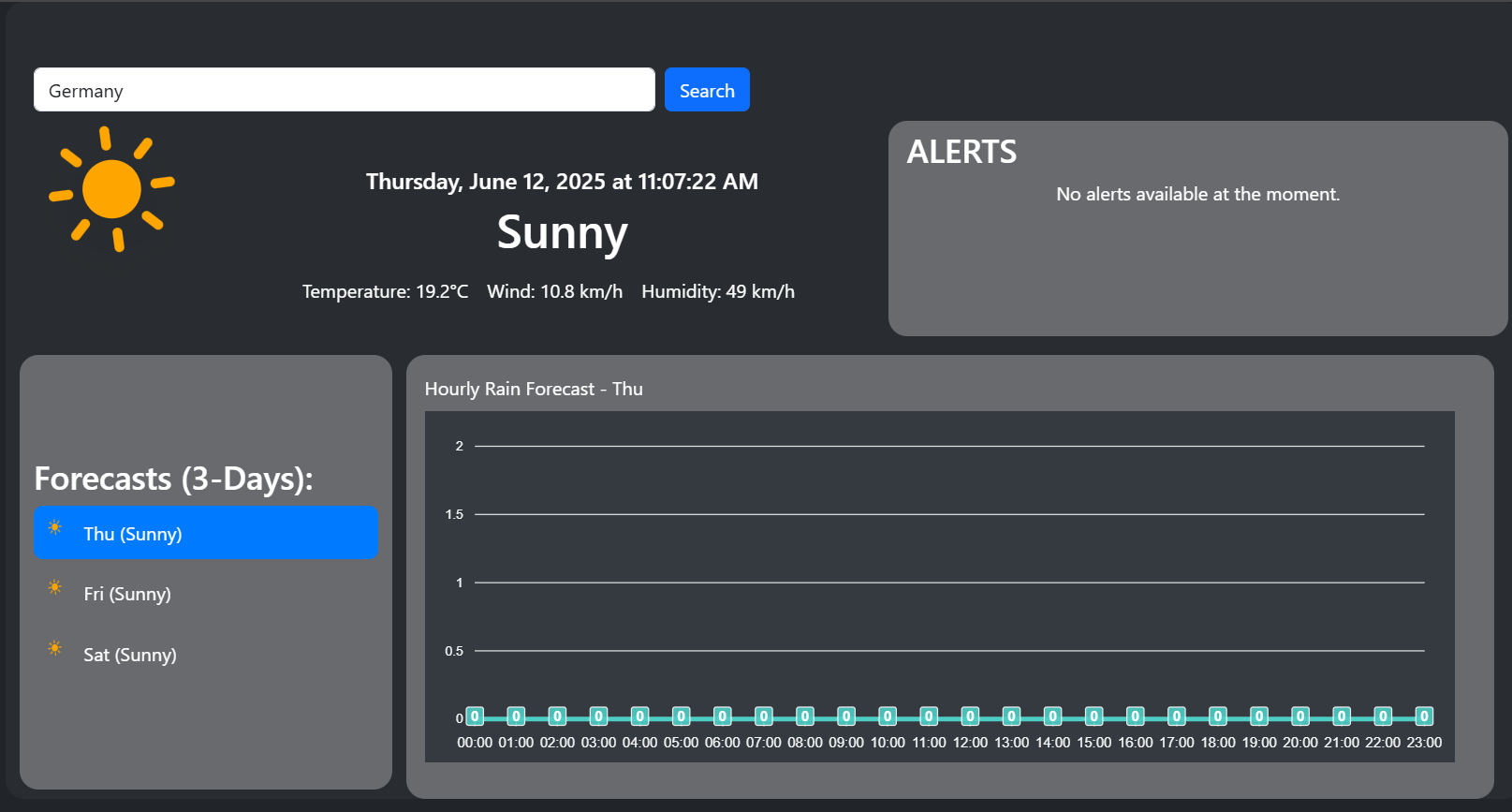This screenshot has height=812, width=1512.
Task: Select the 12:00 rain data point
Action: pyautogui.click(x=970, y=716)
